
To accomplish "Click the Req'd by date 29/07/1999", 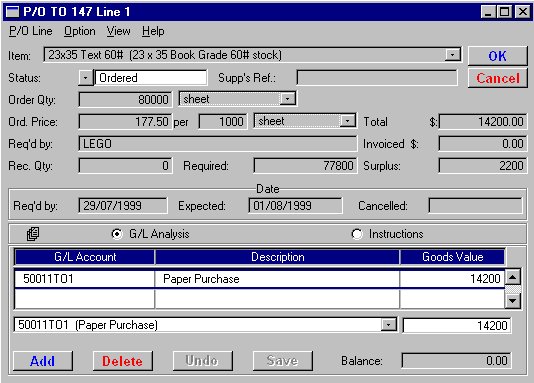I will 123,206.
